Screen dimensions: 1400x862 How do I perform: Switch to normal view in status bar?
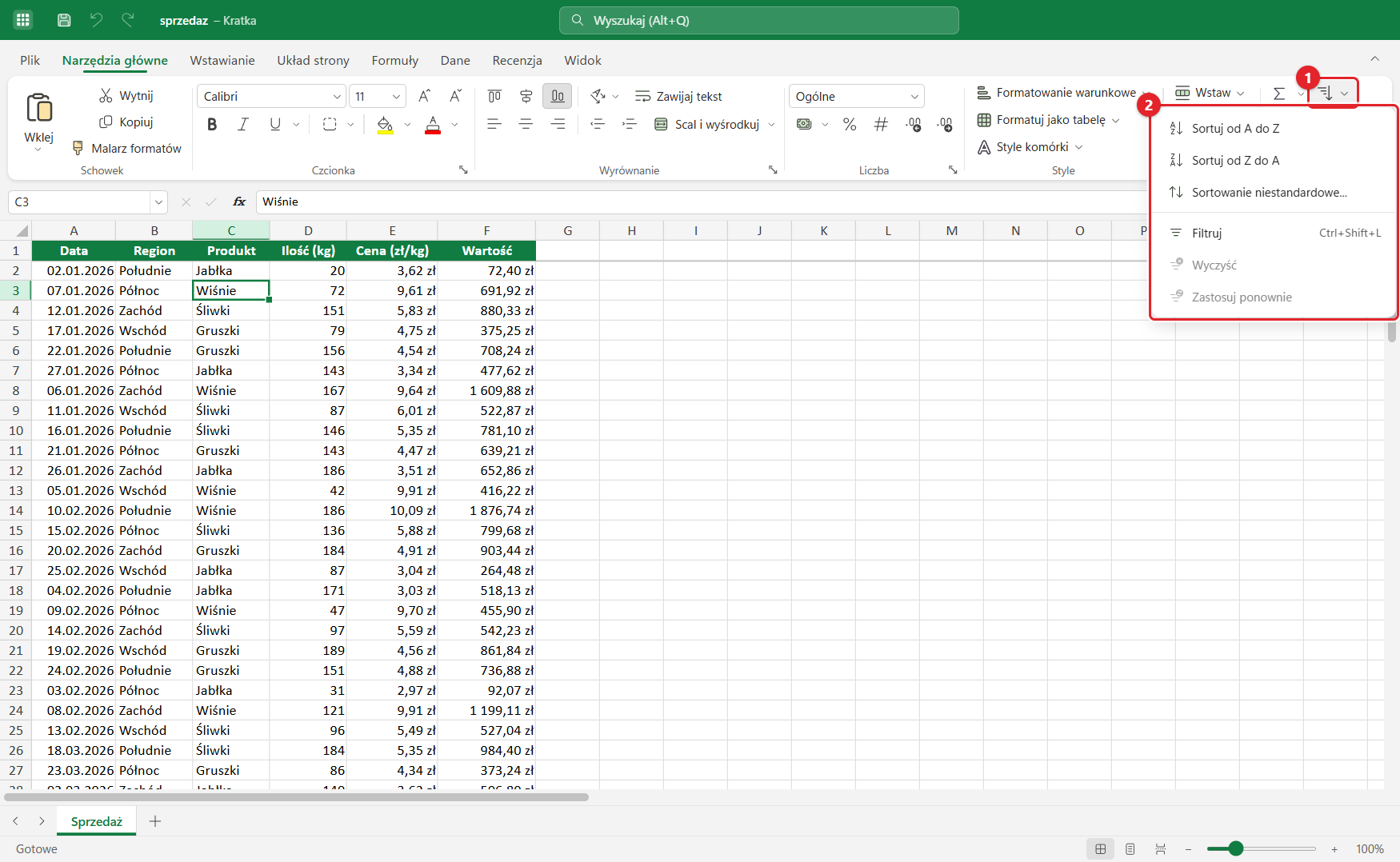tap(1101, 849)
